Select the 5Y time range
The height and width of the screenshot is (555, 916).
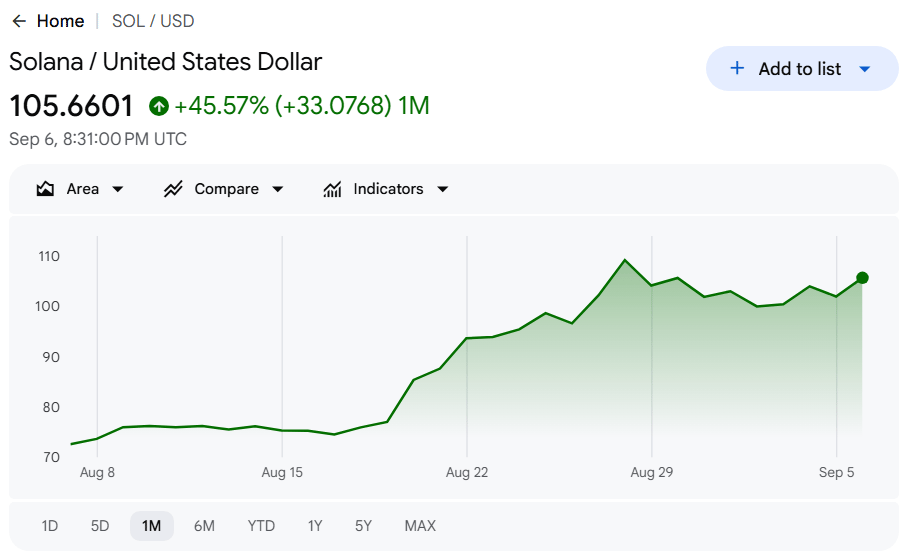pyautogui.click(x=363, y=526)
